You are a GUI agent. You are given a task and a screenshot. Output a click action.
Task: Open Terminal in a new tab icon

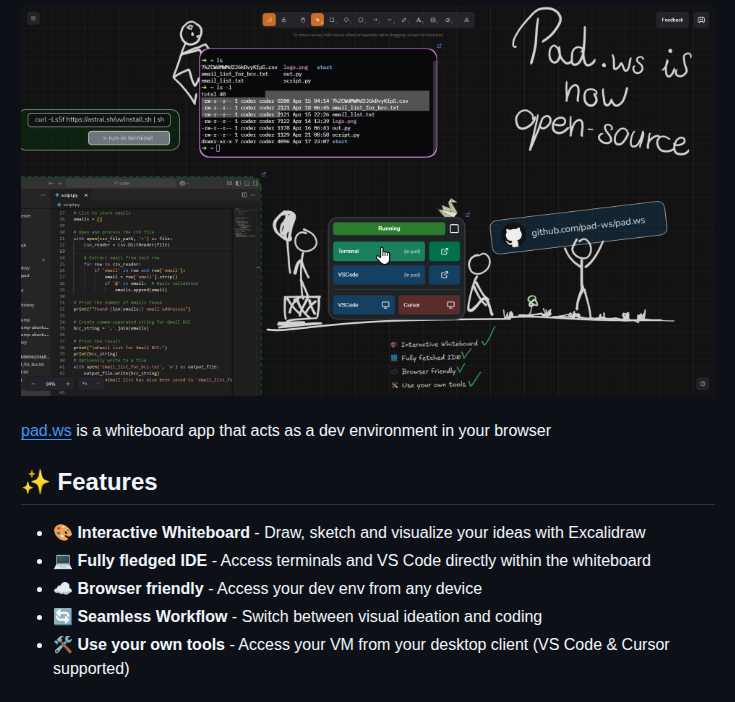pyautogui.click(x=444, y=251)
